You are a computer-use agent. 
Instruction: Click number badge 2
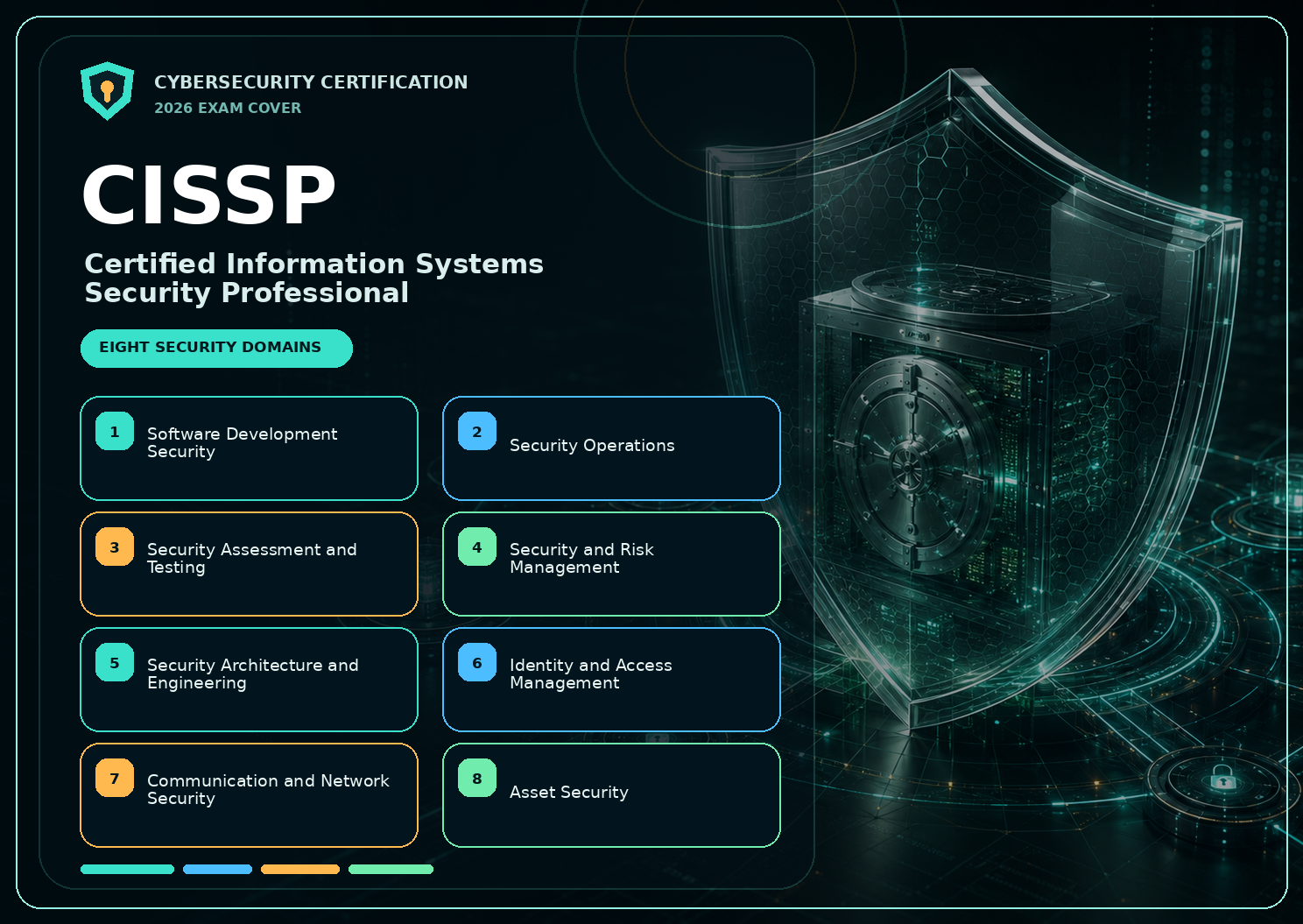coord(477,431)
